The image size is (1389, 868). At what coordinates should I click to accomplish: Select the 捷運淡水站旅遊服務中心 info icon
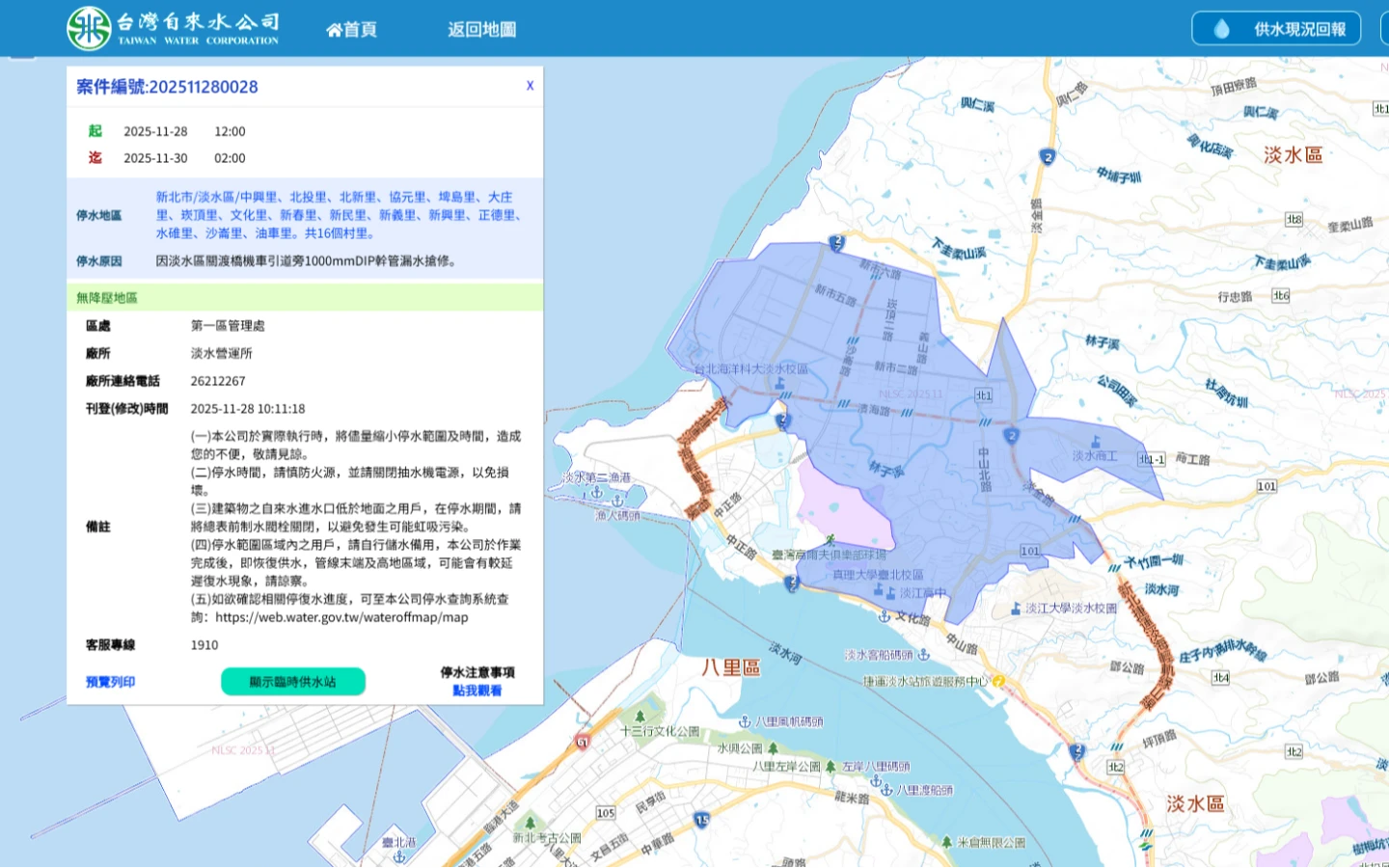click(x=999, y=681)
